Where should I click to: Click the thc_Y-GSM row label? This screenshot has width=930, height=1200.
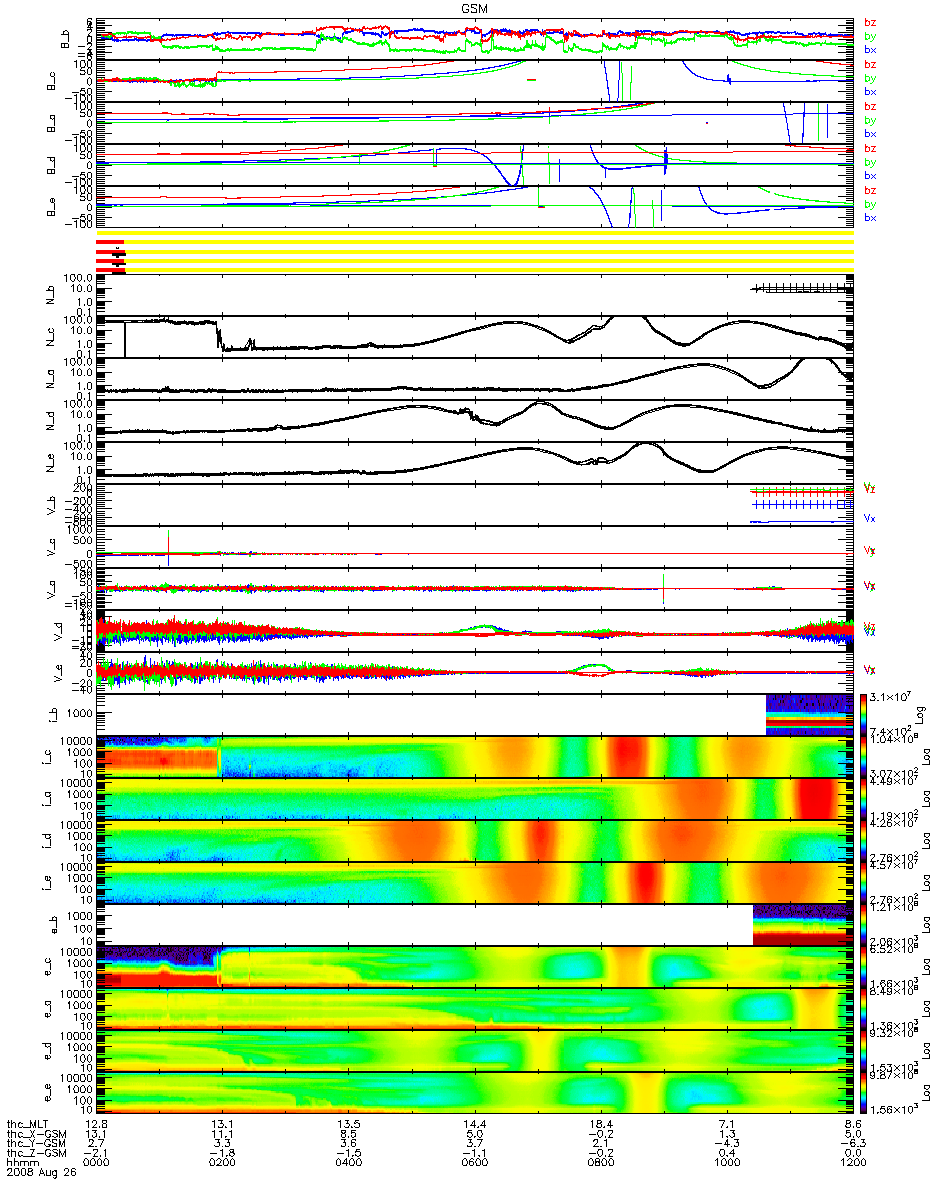coord(38,1145)
